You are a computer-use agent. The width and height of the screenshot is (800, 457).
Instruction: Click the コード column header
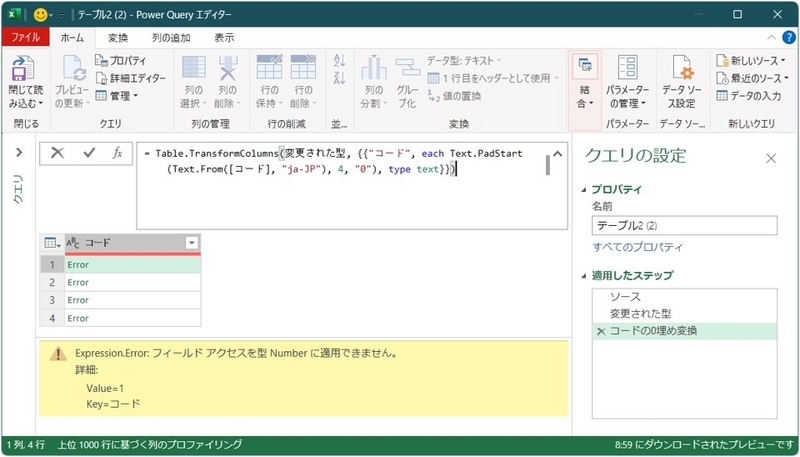click(133, 243)
